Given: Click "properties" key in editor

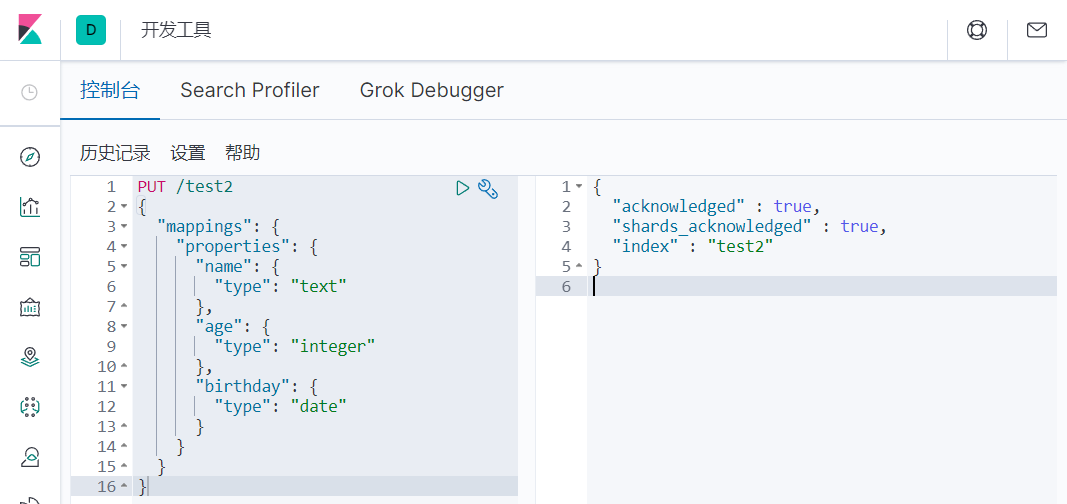Looking at the screenshot, I should pyautogui.click(x=233, y=246).
